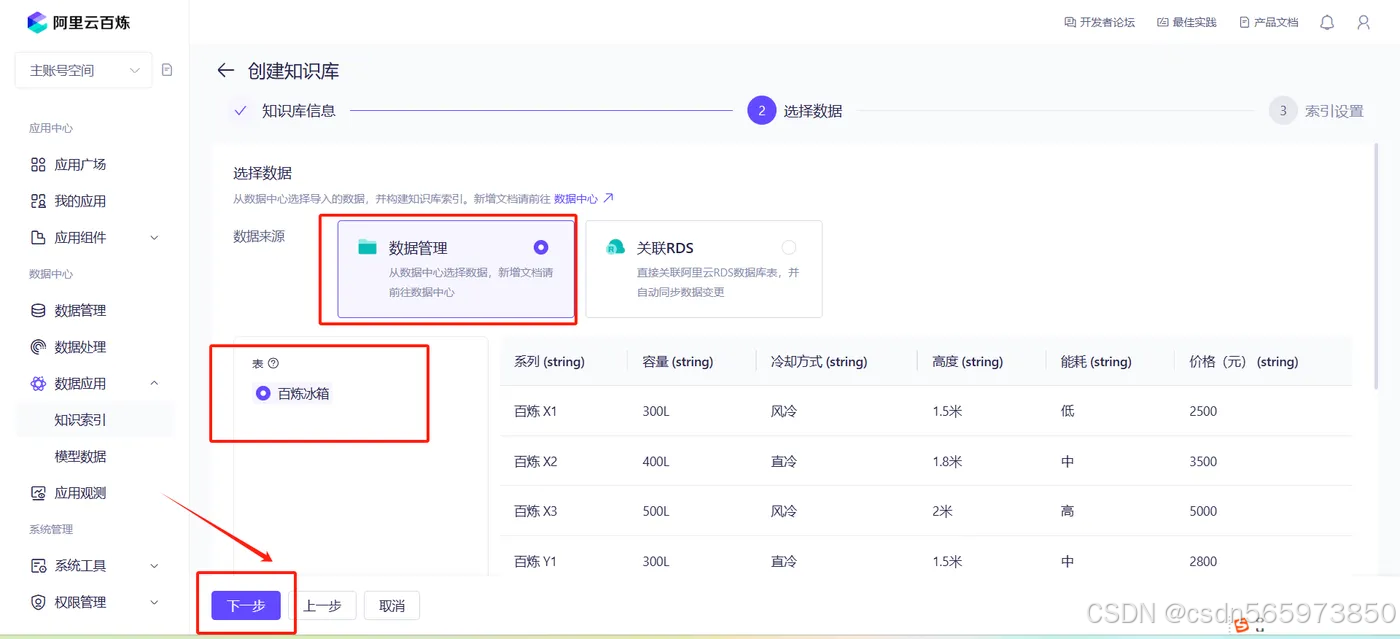The width and height of the screenshot is (1400, 639).
Task: Open the notification bell icon
Action: pos(1327,22)
